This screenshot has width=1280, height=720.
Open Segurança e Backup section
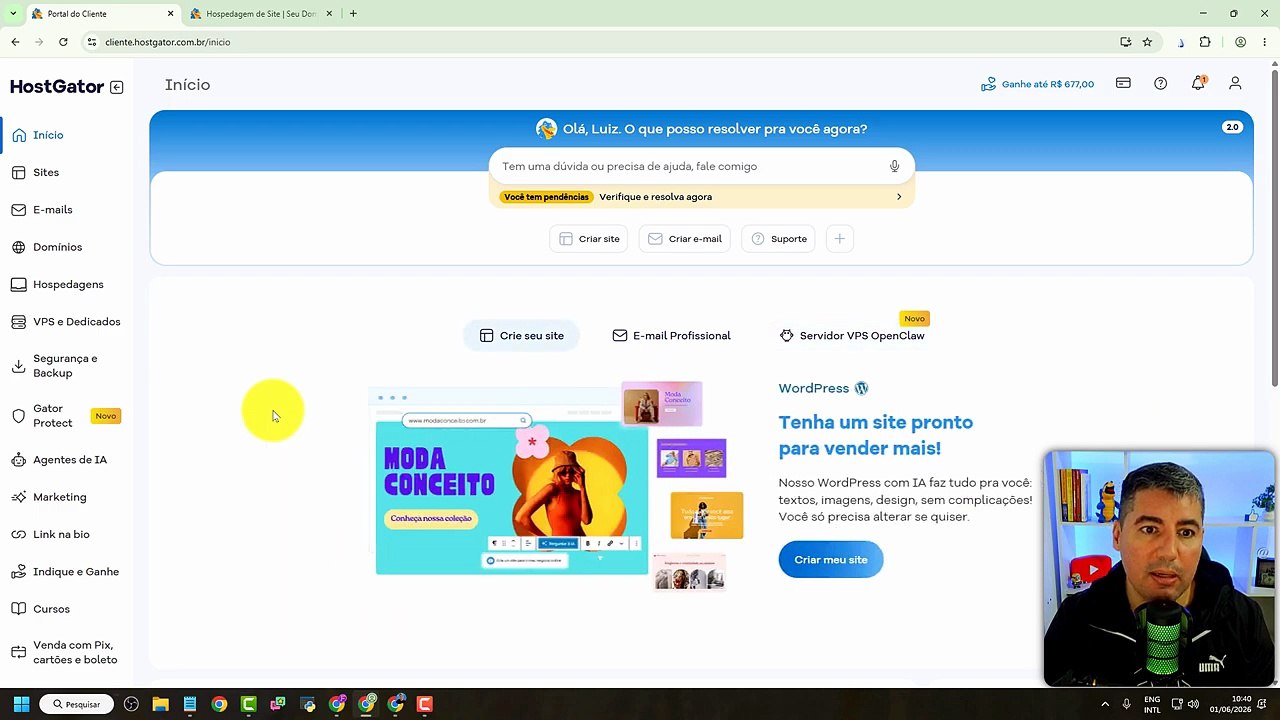(x=67, y=366)
